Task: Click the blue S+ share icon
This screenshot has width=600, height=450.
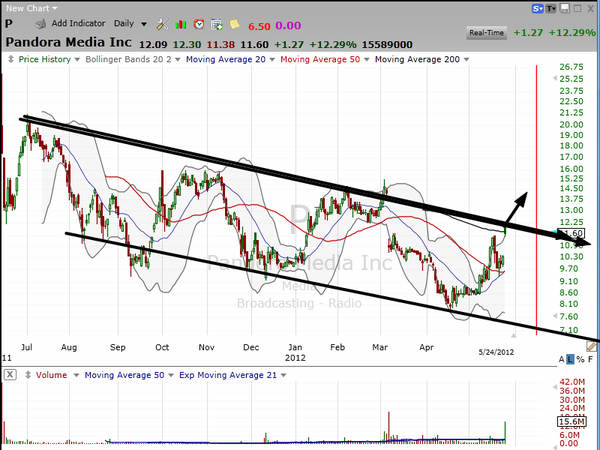Action: point(538,8)
